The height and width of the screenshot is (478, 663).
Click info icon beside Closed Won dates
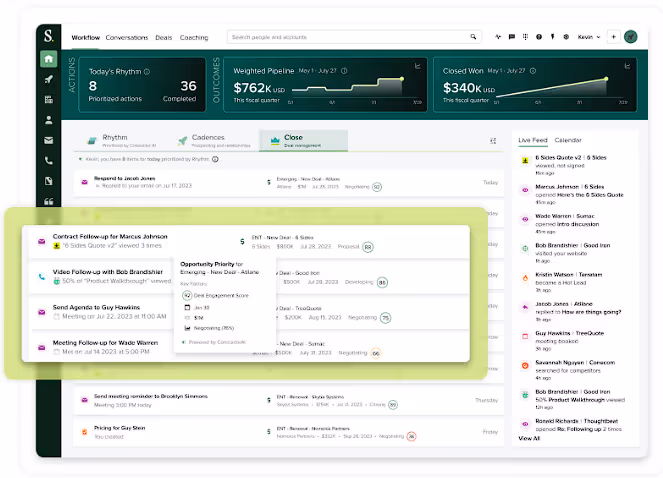click(533, 71)
